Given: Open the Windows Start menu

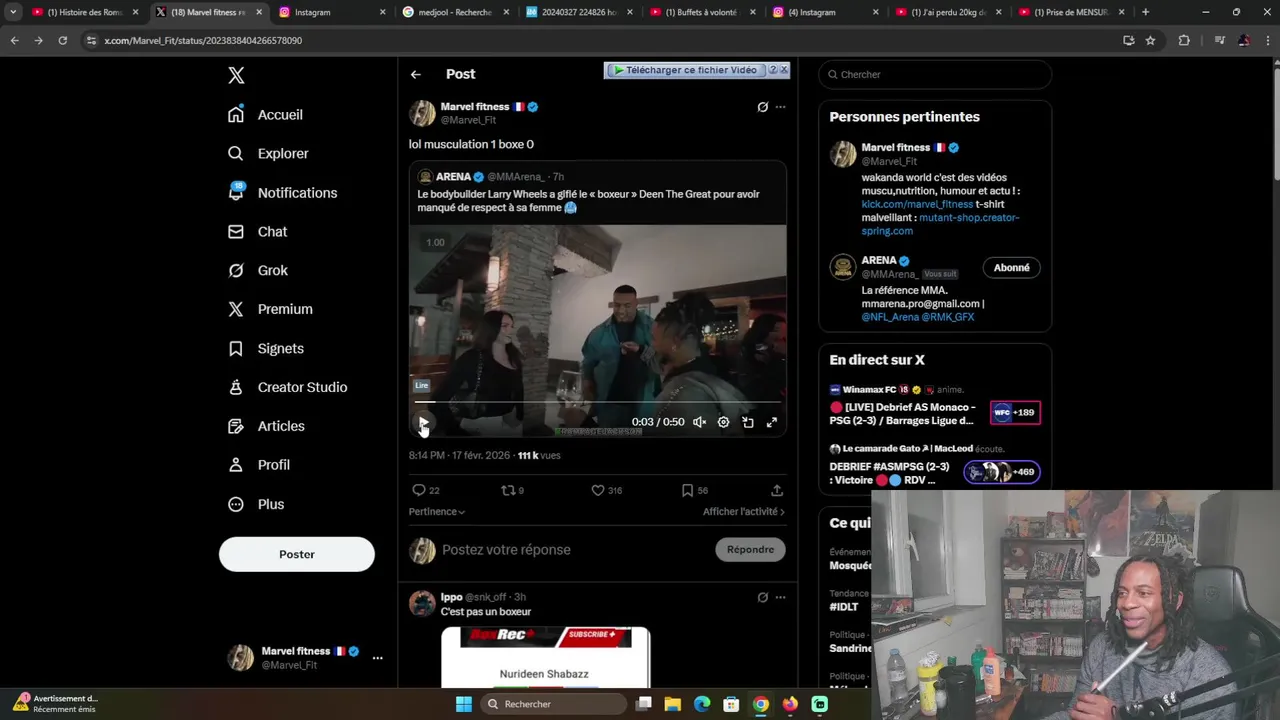Looking at the screenshot, I should (463, 704).
